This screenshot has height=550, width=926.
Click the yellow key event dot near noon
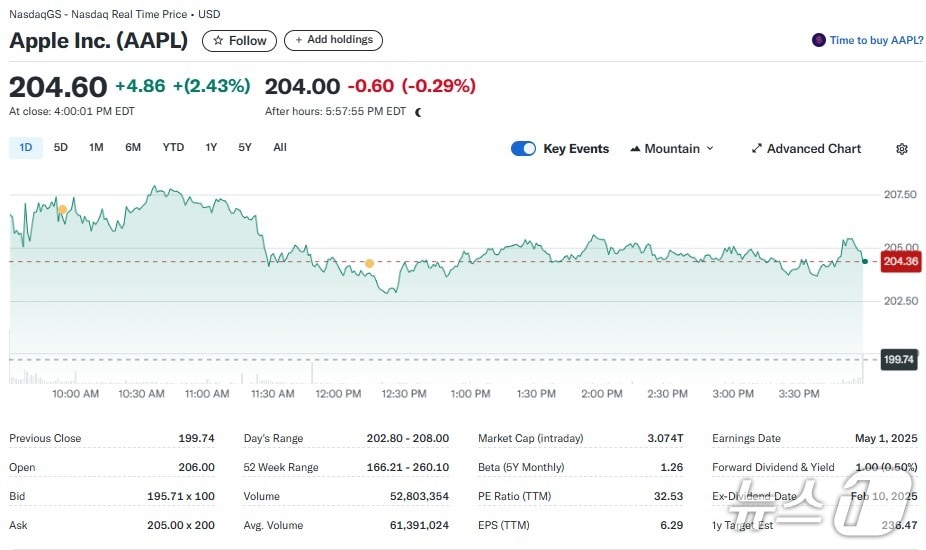point(369,263)
